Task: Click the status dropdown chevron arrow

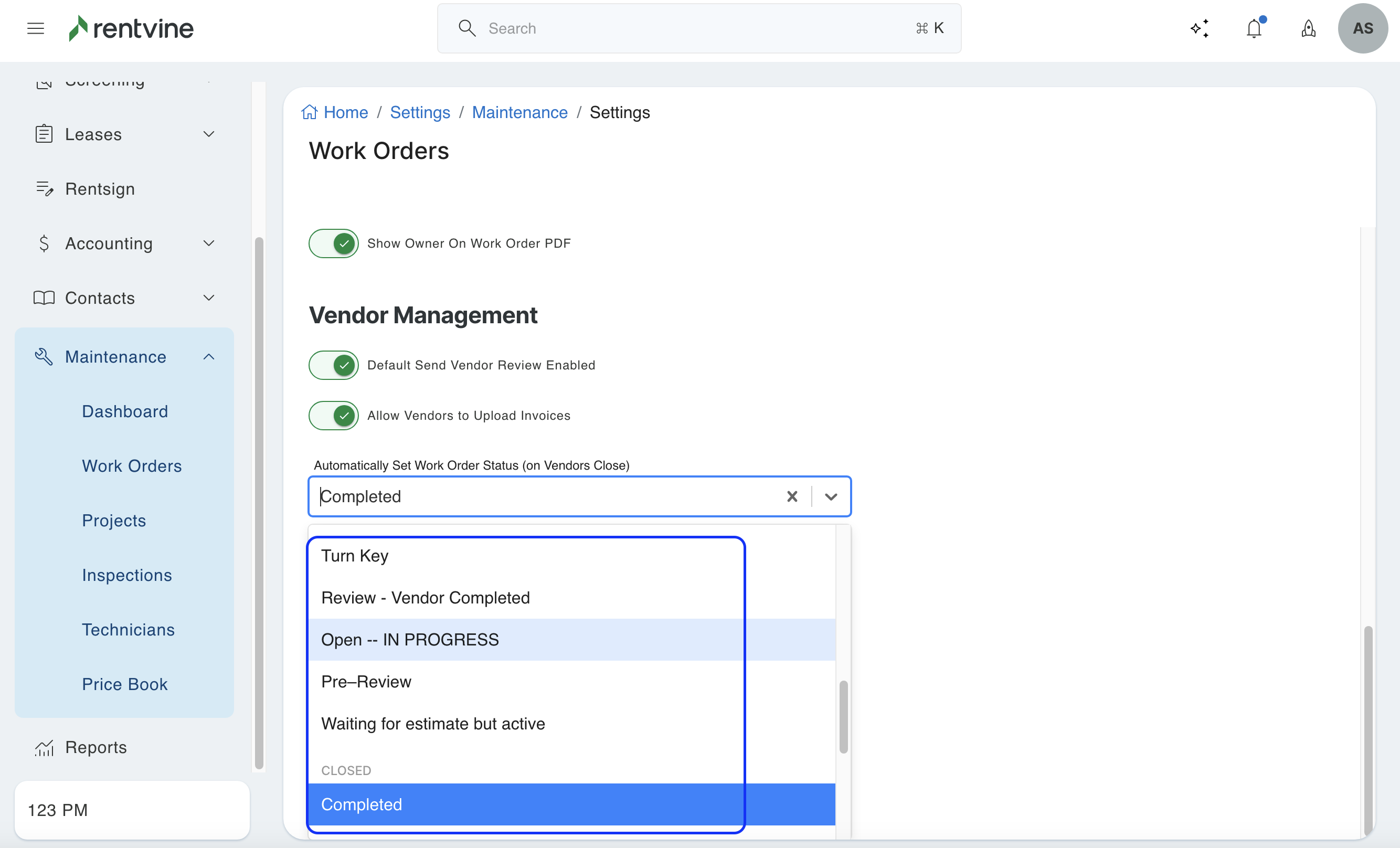Action: pos(831,497)
